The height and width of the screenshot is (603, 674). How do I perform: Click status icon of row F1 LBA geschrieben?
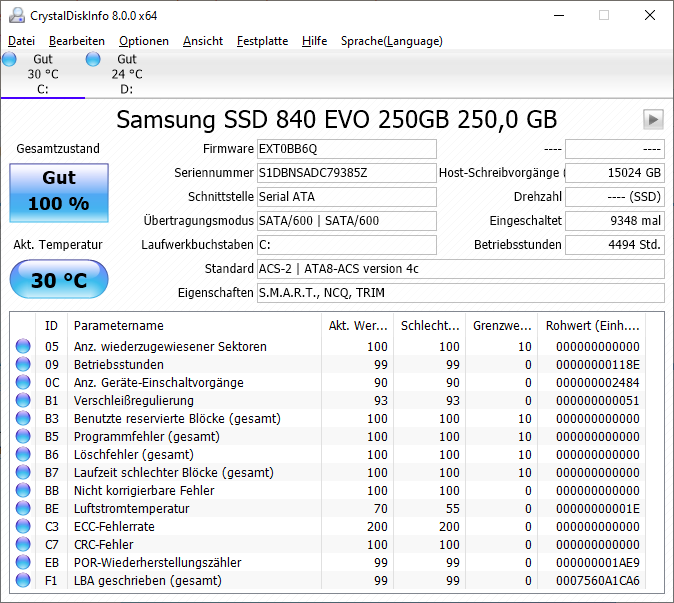pyautogui.click(x=23, y=581)
